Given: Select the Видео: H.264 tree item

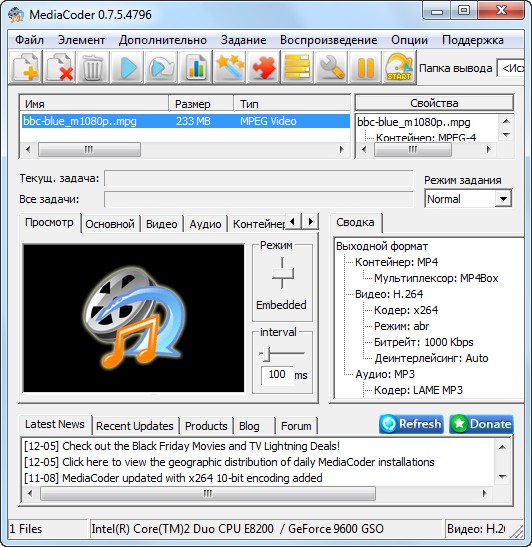Looking at the screenshot, I should (x=389, y=294).
